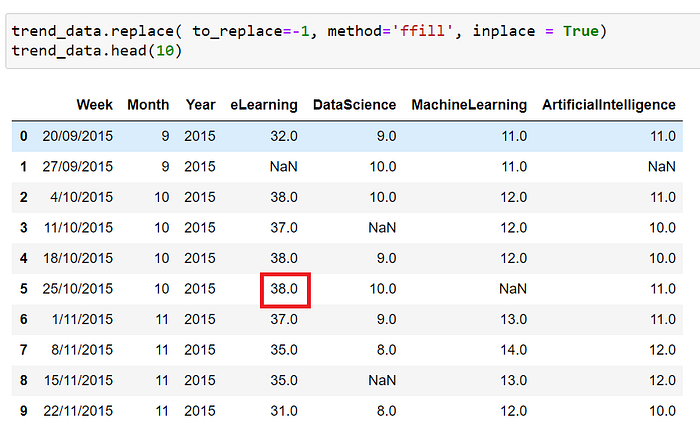Screen dimensions: 700x436
Task: Click eLearning value 31.0 in row 9
Action: tap(284, 411)
